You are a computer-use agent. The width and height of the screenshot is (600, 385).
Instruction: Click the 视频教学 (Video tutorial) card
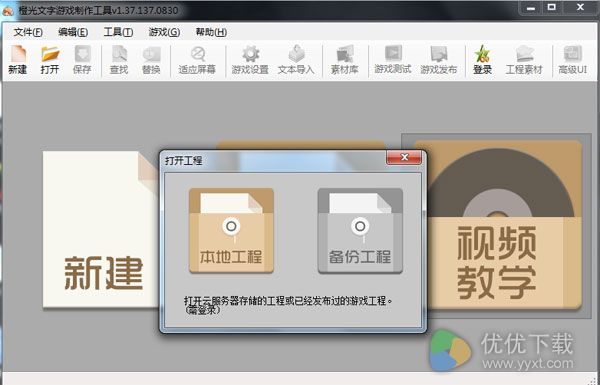[x=497, y=225]
